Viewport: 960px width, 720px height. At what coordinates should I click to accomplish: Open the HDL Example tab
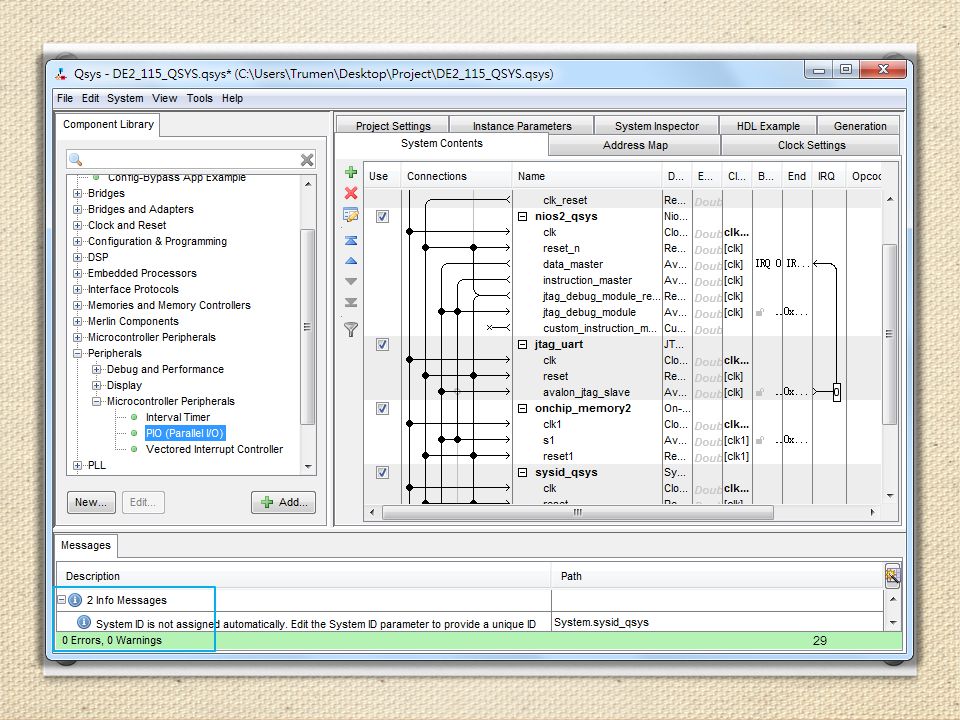click(768, 126)
